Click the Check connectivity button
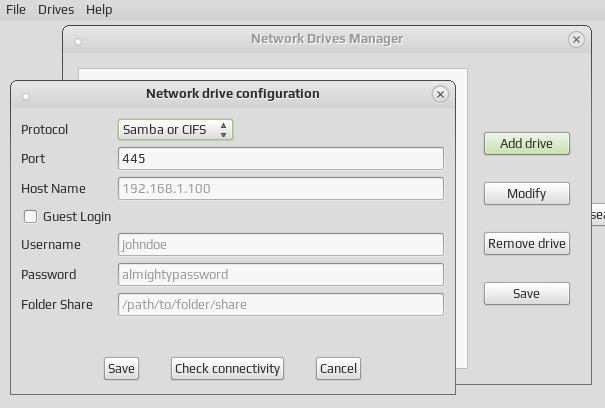605x408 pixels. pyautogui.click(x=227, y=368)
